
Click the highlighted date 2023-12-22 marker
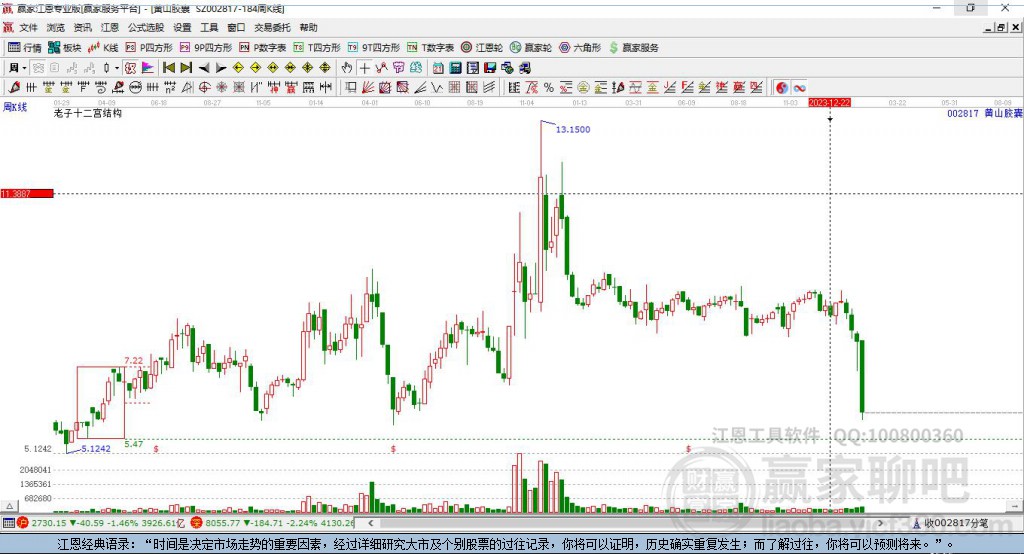[829, 103]
